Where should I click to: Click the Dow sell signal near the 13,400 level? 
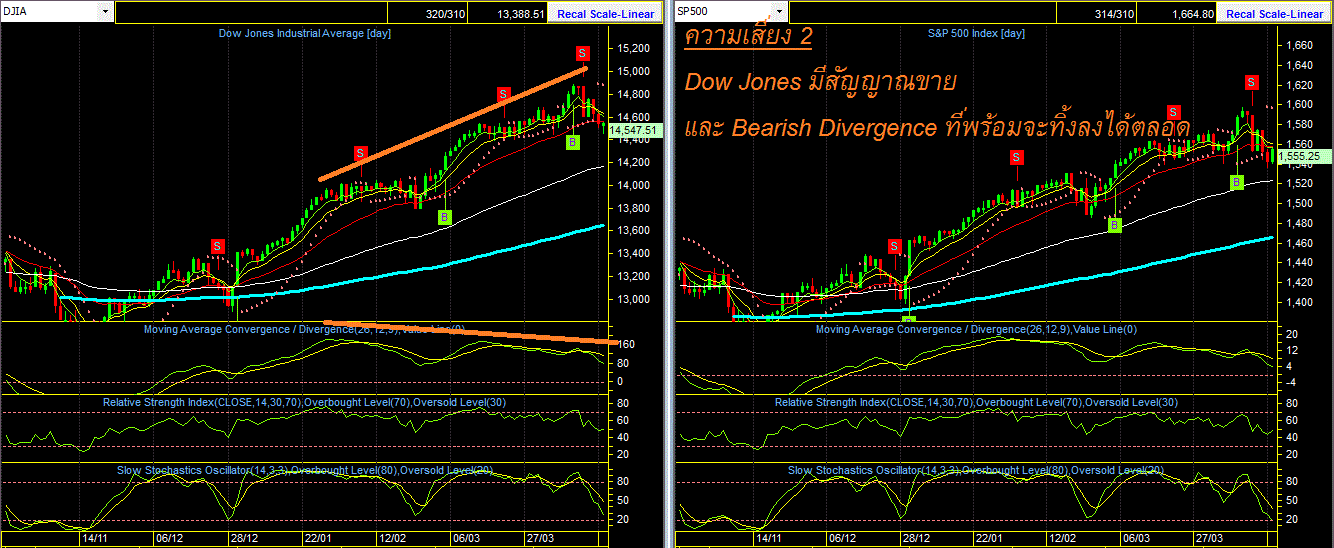tap(219, 246)
